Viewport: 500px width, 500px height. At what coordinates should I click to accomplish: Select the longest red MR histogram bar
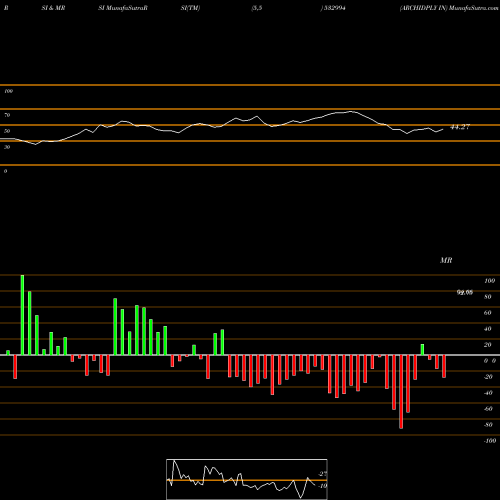point(401,392)
